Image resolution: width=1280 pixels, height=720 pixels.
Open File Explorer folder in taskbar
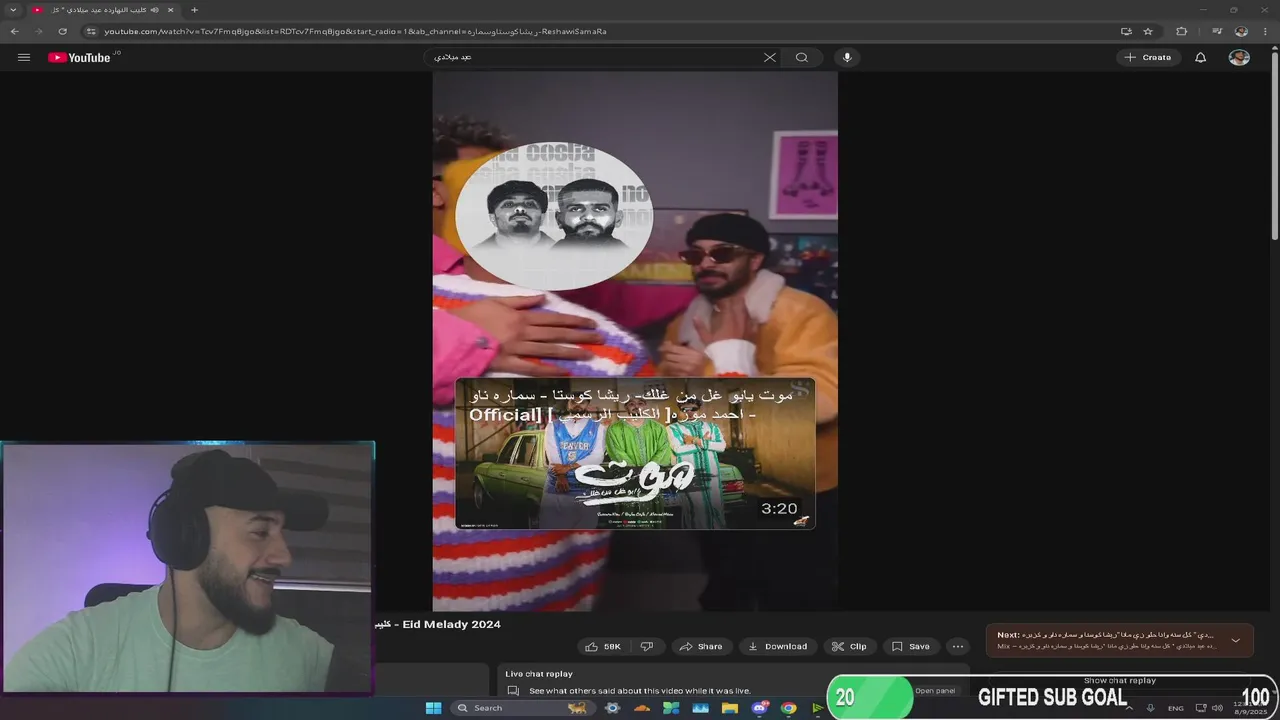pyautogui.click(x=730, y=708)
